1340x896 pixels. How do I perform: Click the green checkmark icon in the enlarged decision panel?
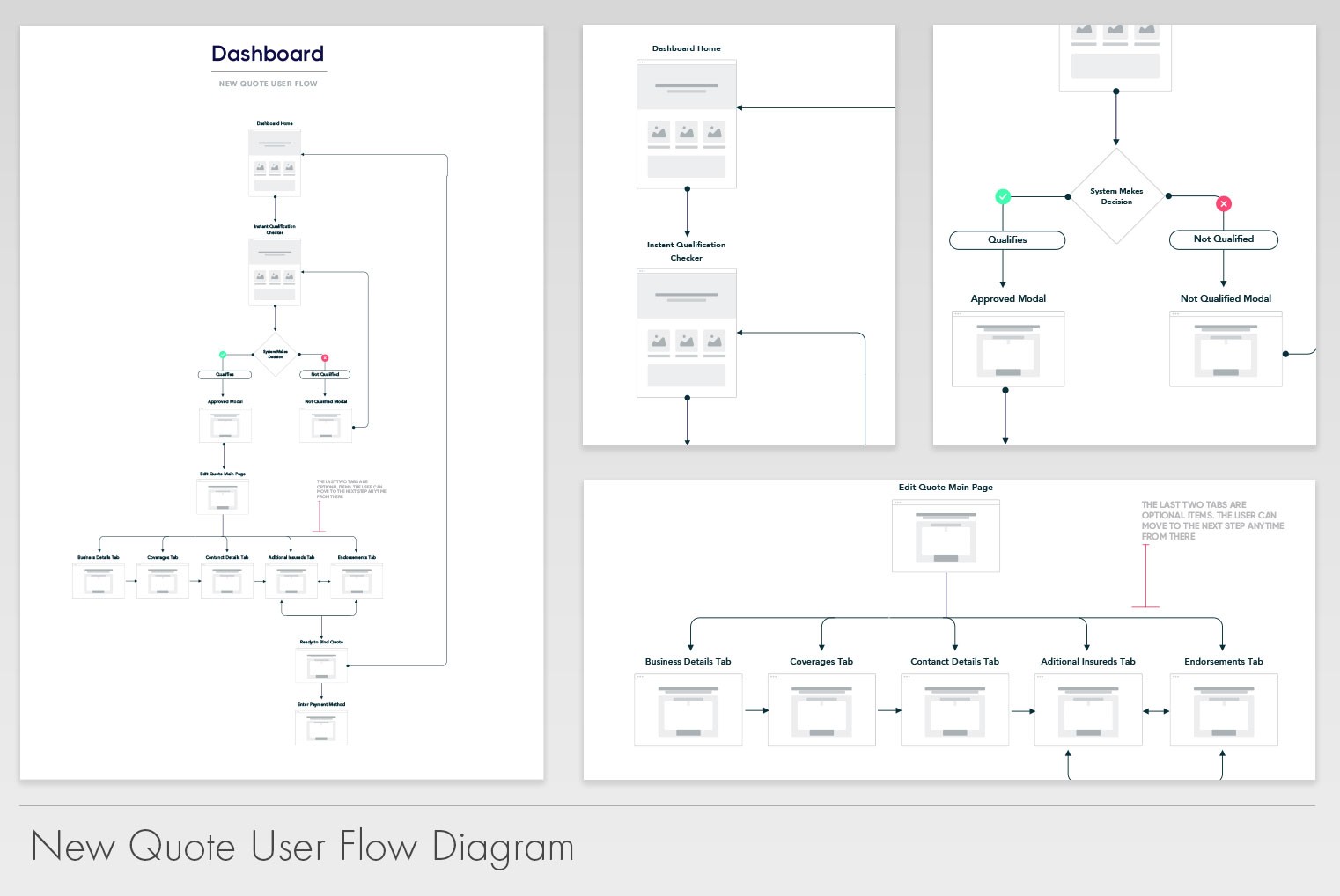(1003, 196)
